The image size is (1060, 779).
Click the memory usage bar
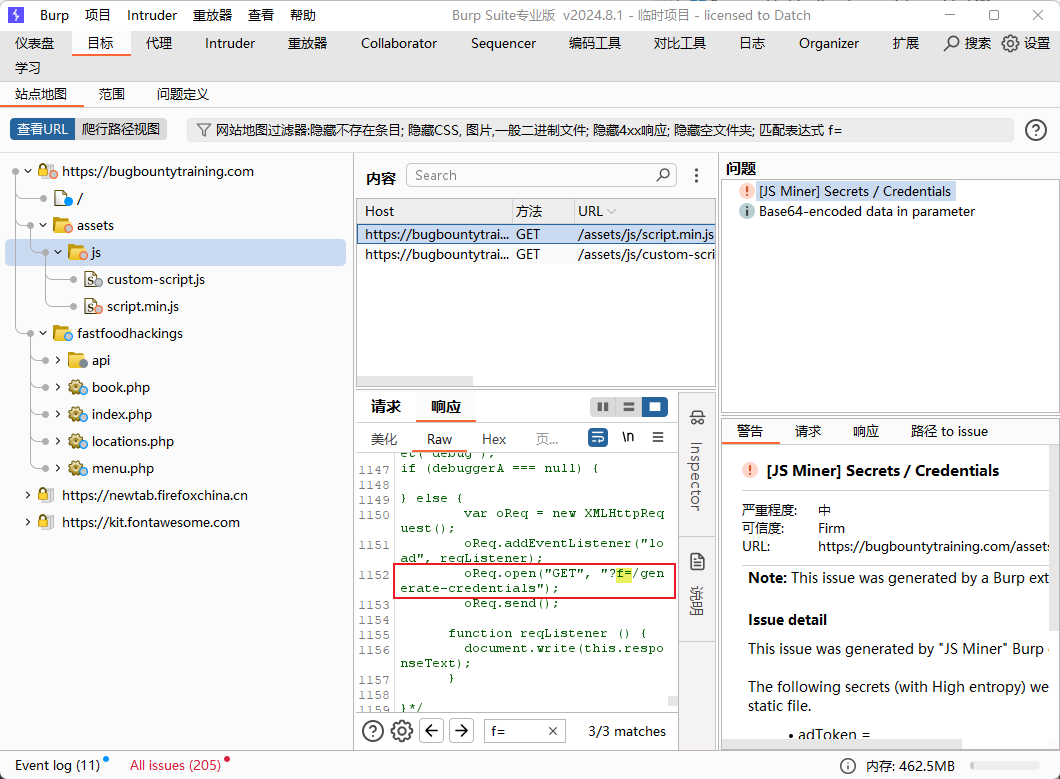click(1005, 765)
